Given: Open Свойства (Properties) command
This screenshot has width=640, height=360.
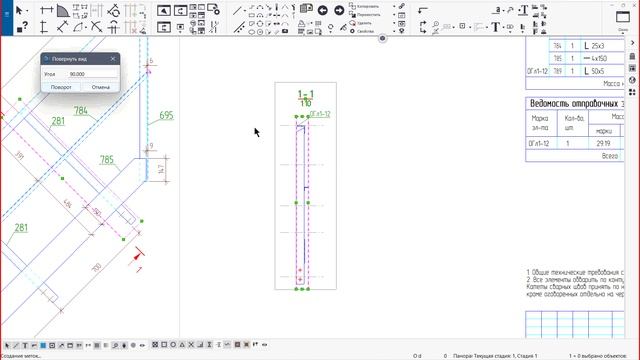Looking at the screenshot, I should tap(362, 31).
